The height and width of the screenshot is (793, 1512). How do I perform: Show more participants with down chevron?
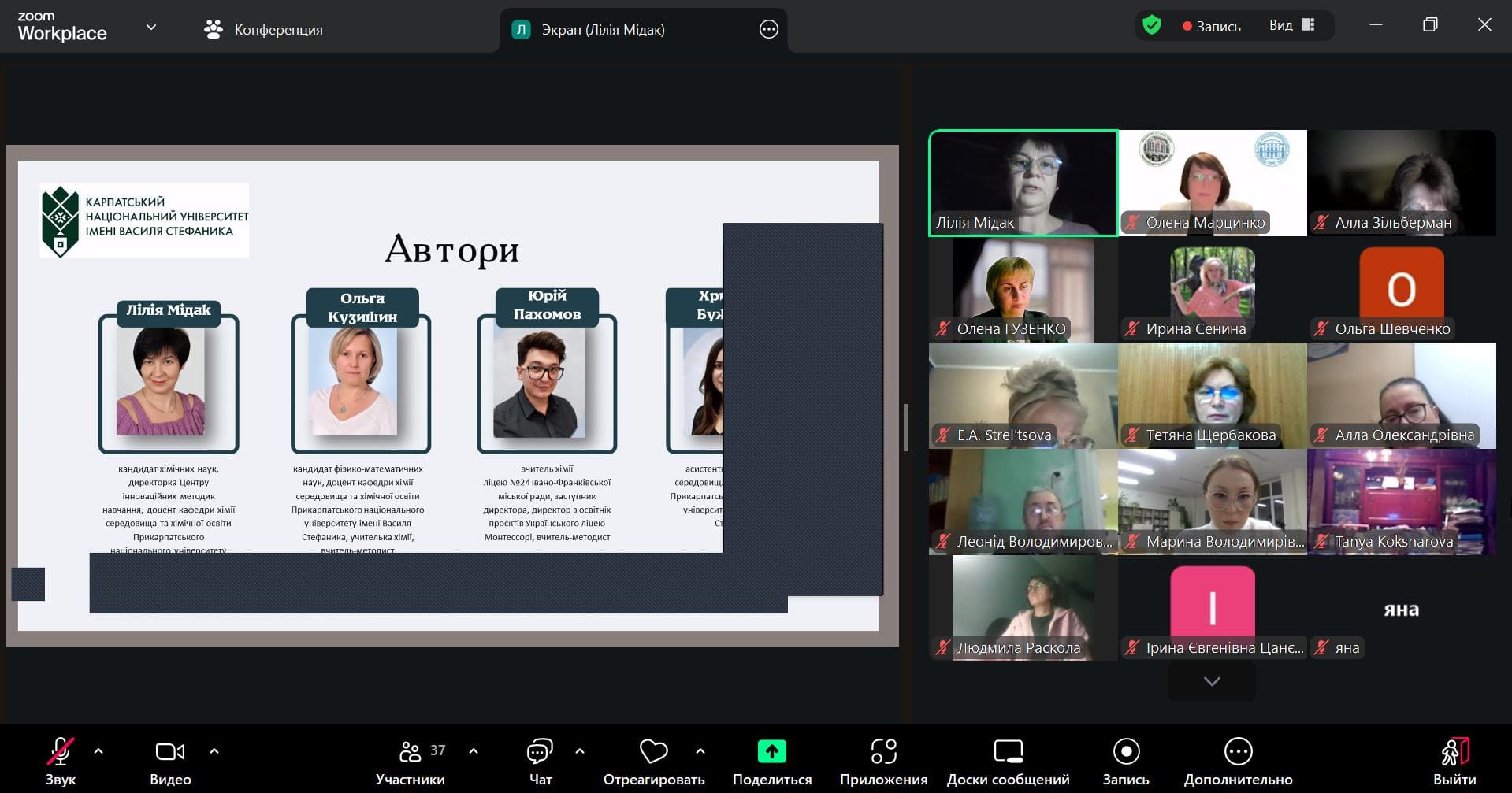tap(1212, 681)
